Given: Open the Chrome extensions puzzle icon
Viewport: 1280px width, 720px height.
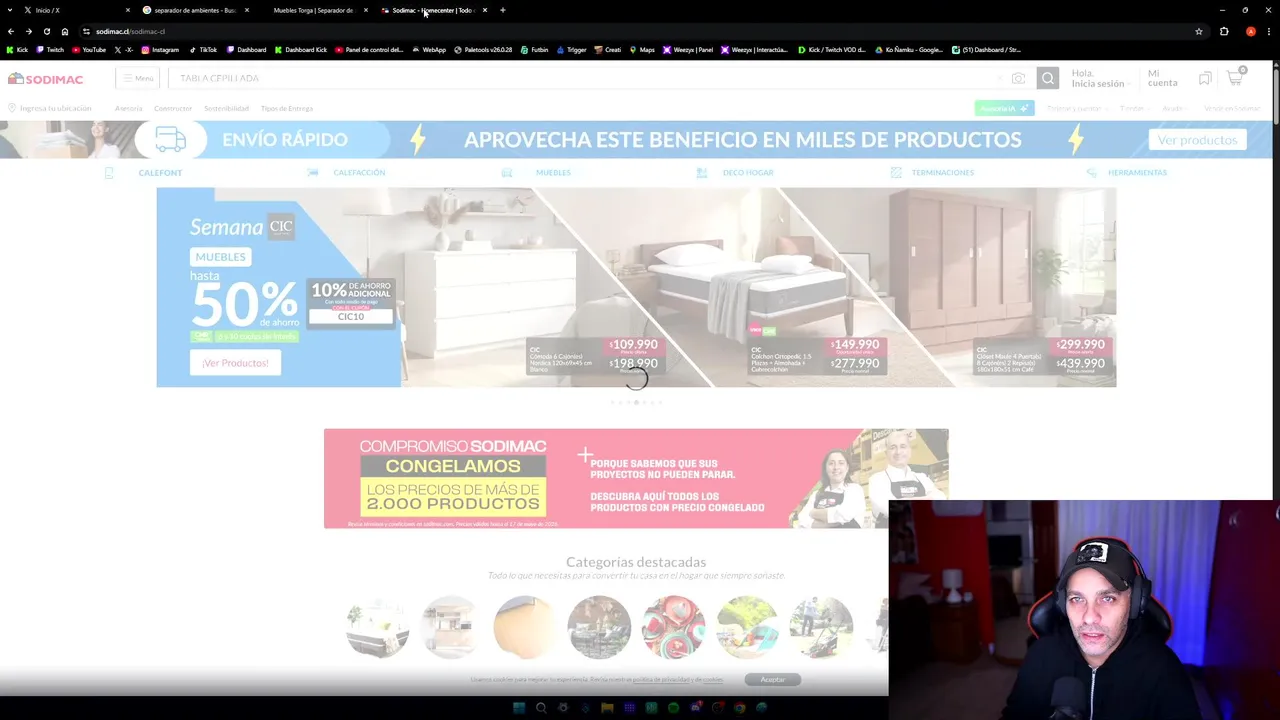Looking at the screenshot, I should (1224, 31).
